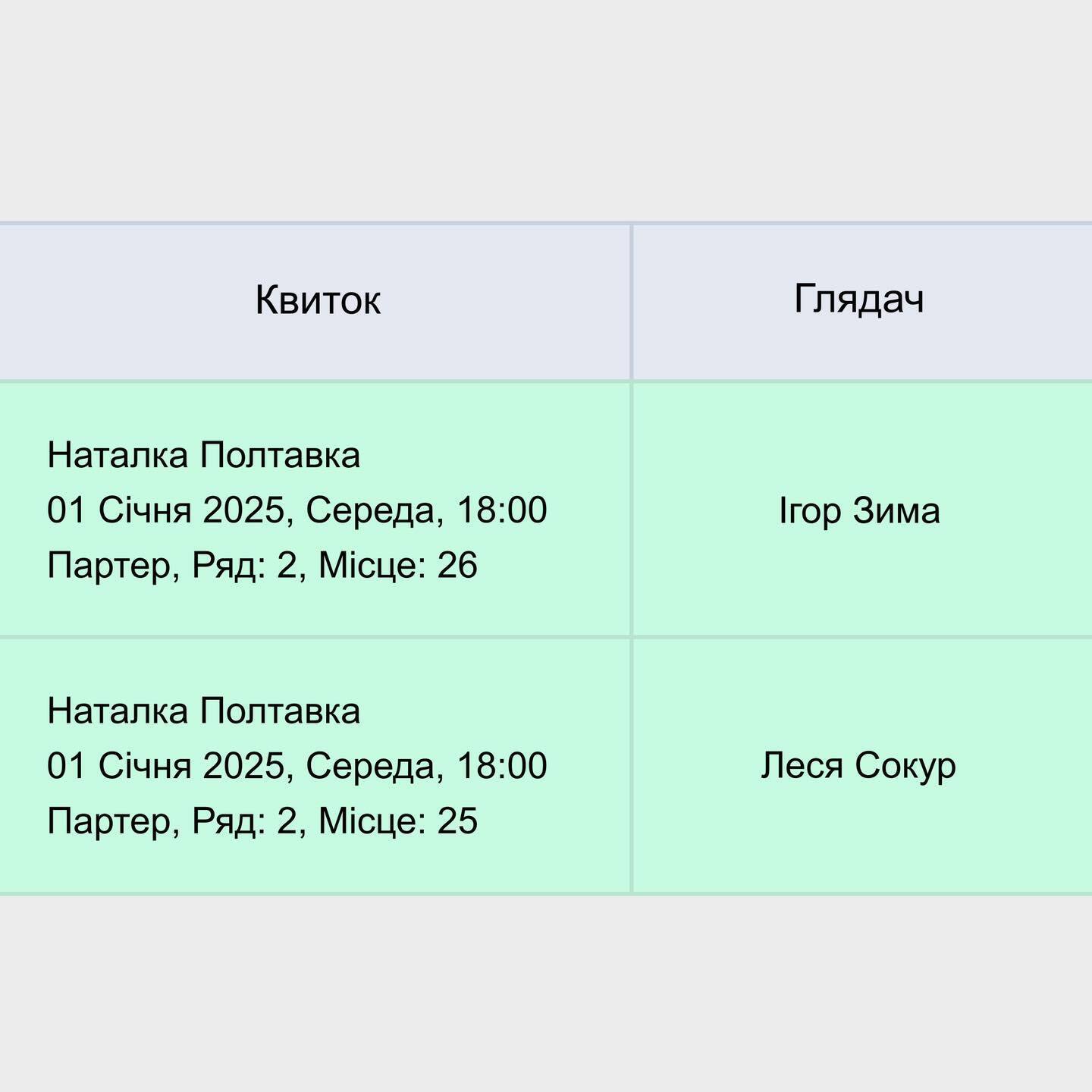Click the Місце: 25 seat text

(398, 821)
